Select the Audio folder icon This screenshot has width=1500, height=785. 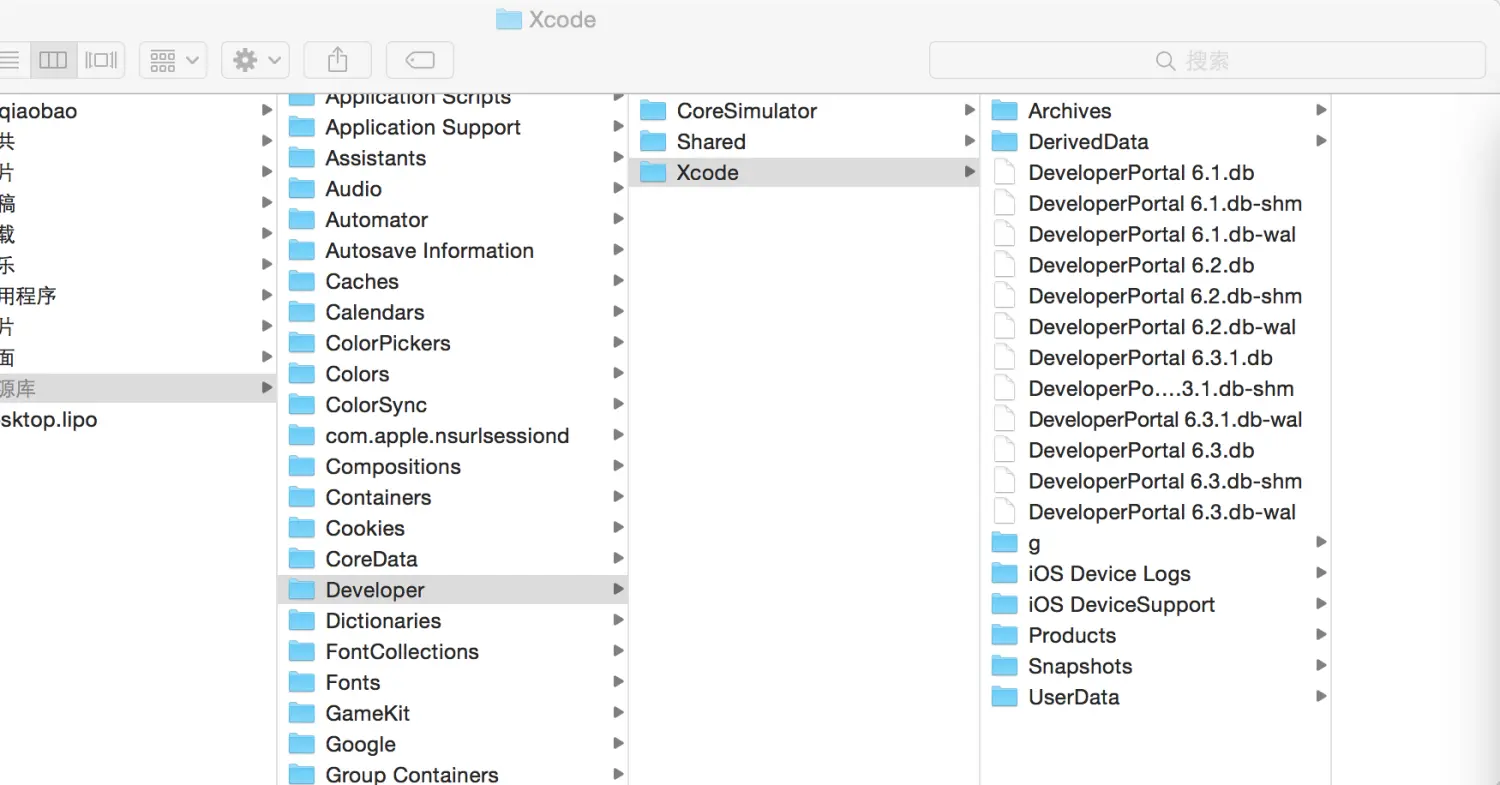pyautogui.click(x=302, y=190)
